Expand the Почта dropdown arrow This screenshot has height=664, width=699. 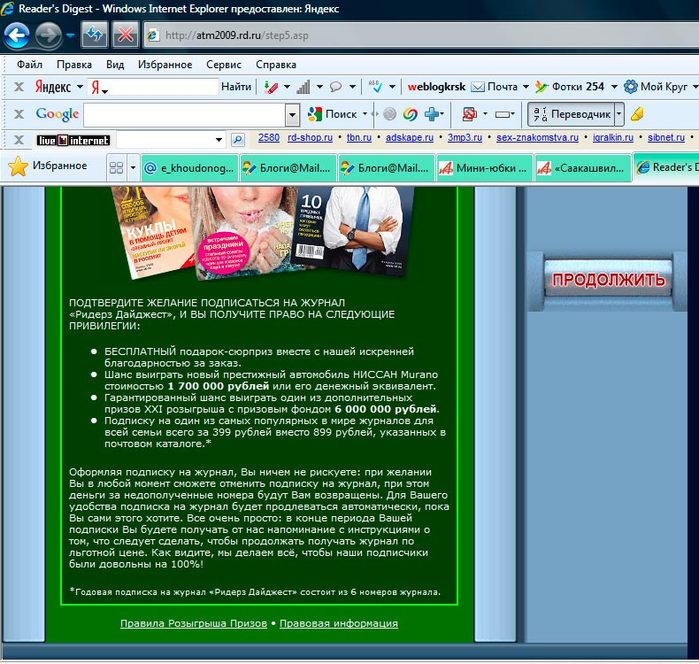(x=526, y=87)
